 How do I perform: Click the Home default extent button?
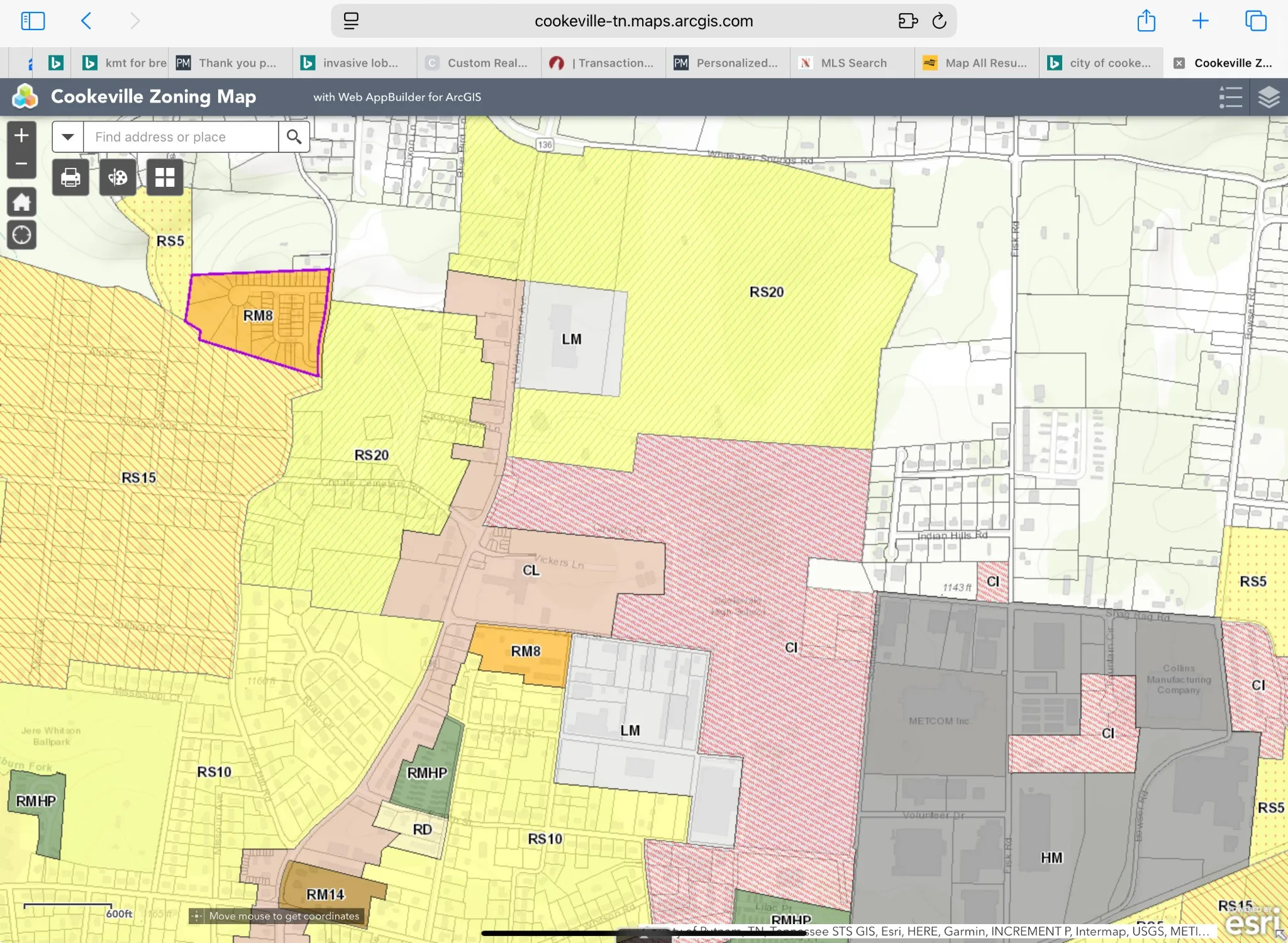(x=21, y=203)
